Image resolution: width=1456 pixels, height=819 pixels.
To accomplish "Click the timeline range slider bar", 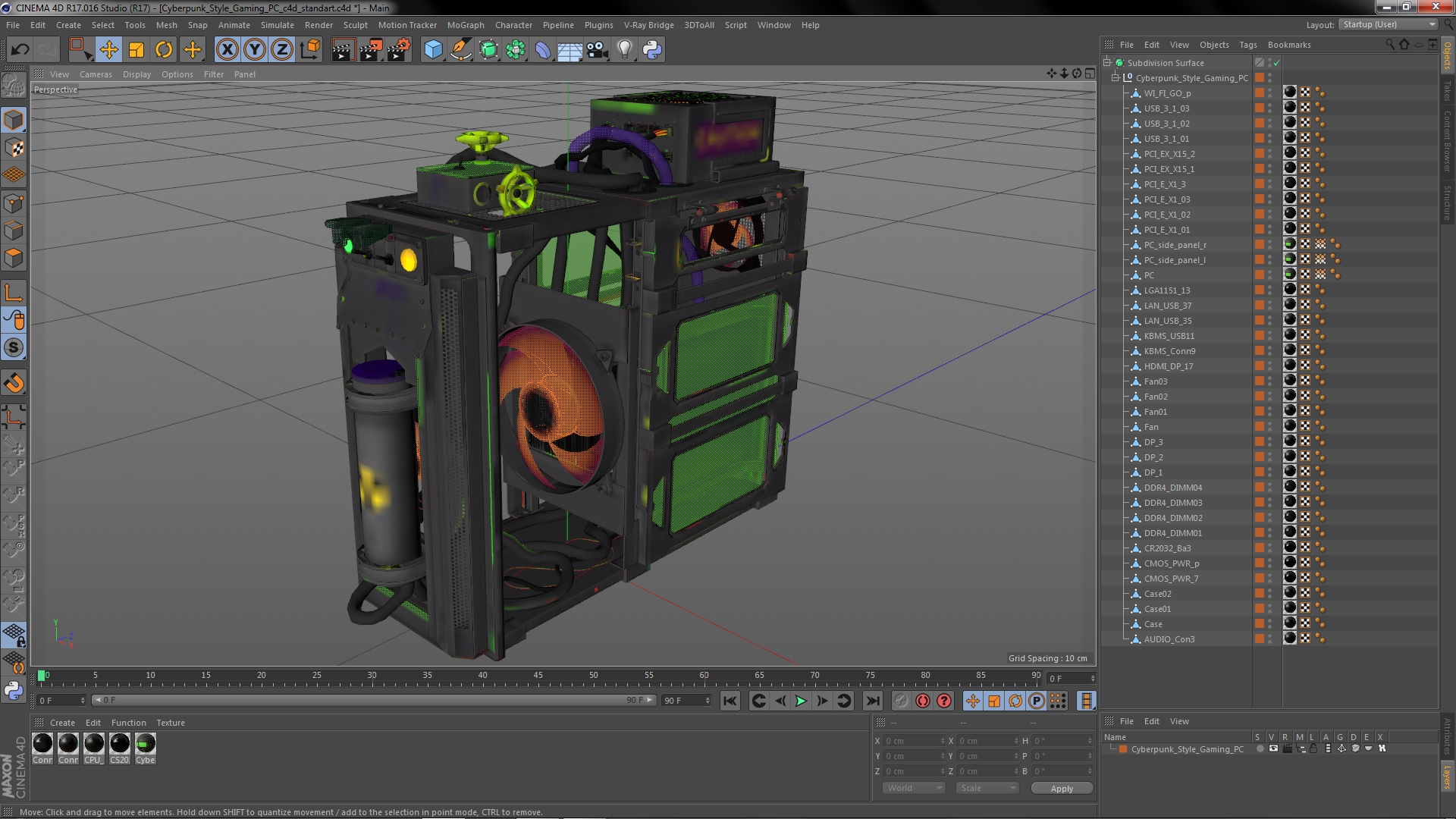I will coord(375,700).
